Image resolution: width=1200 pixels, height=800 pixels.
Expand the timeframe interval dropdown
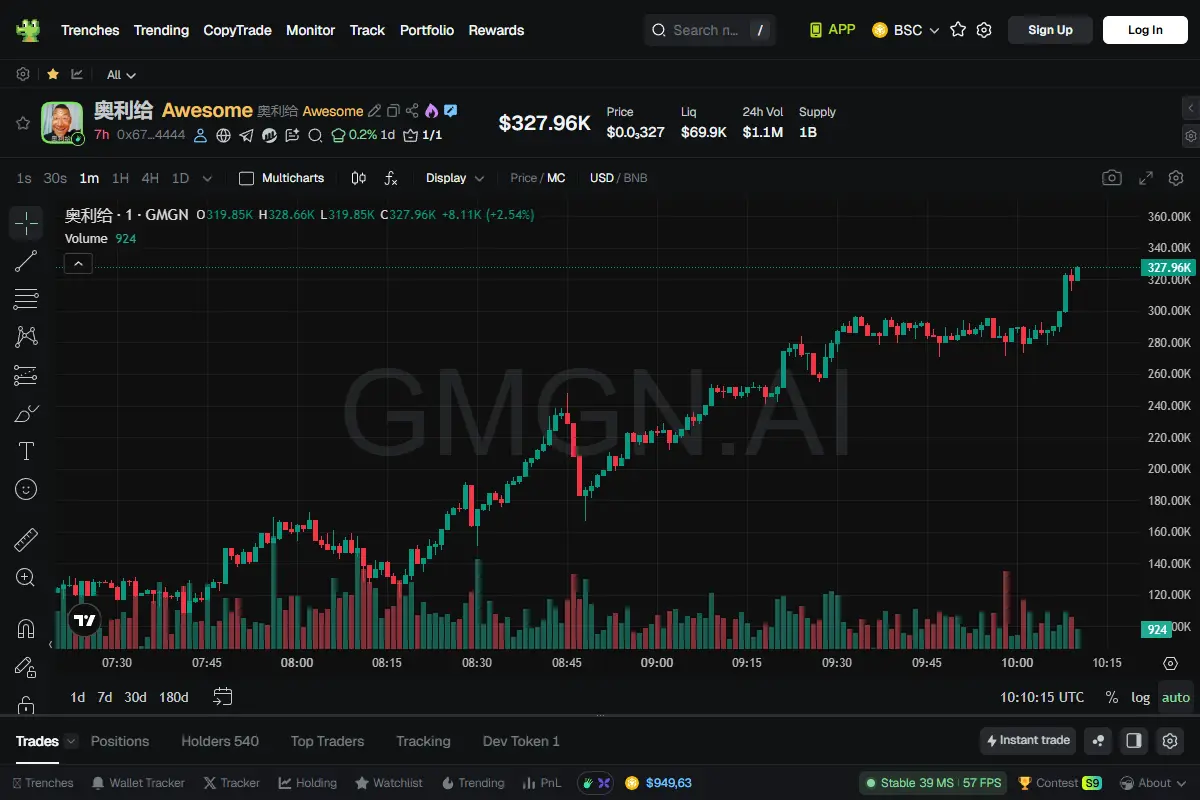(x=207, y=178)
